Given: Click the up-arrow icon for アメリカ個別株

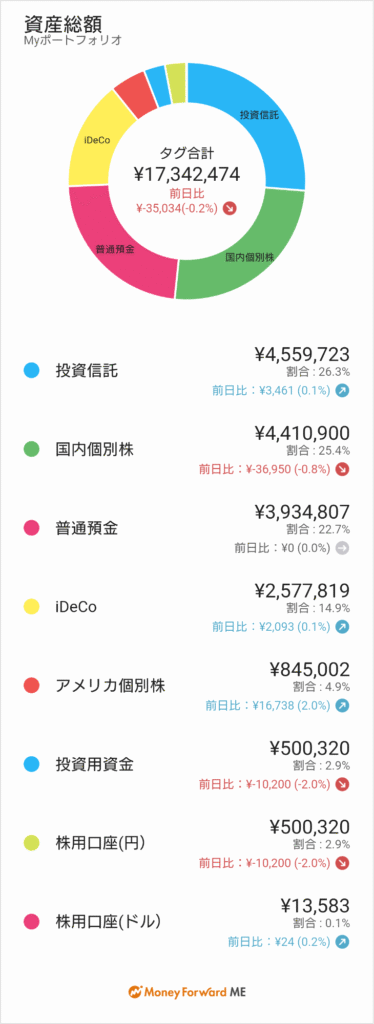Looking at the screenshot, I should [343, 705].
